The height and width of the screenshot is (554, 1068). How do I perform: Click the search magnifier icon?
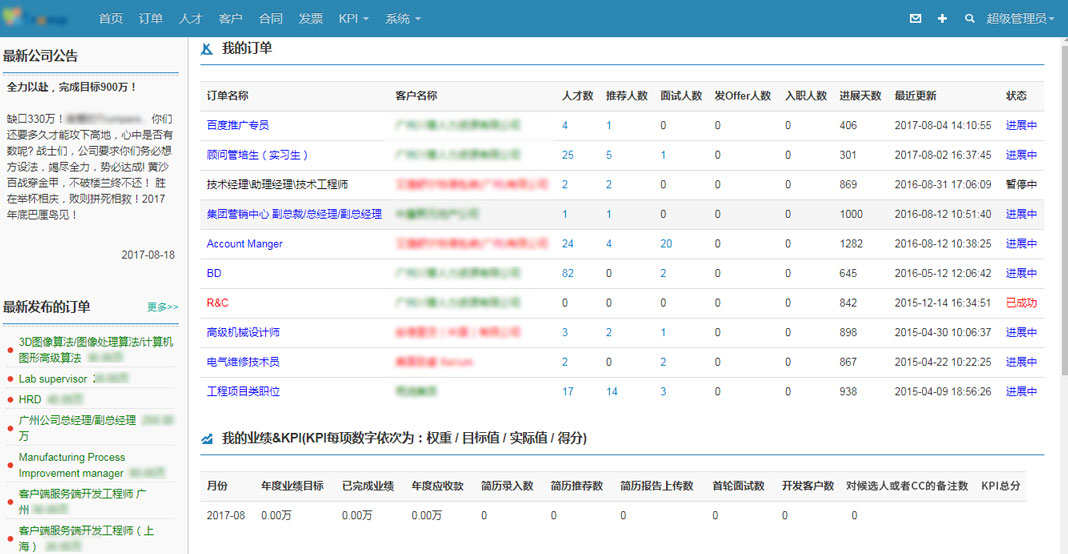(x=969, y=19)
